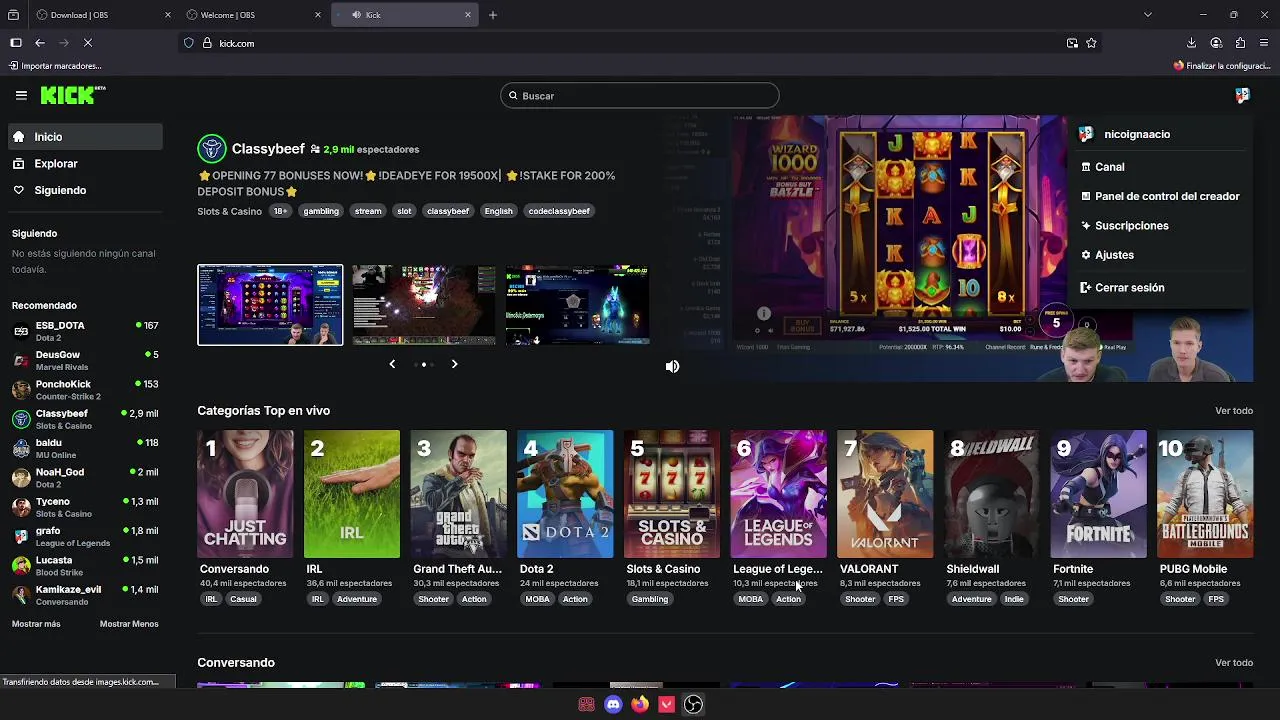
Task: Toggle the browser sidebar button
Action: coord(15,43)
